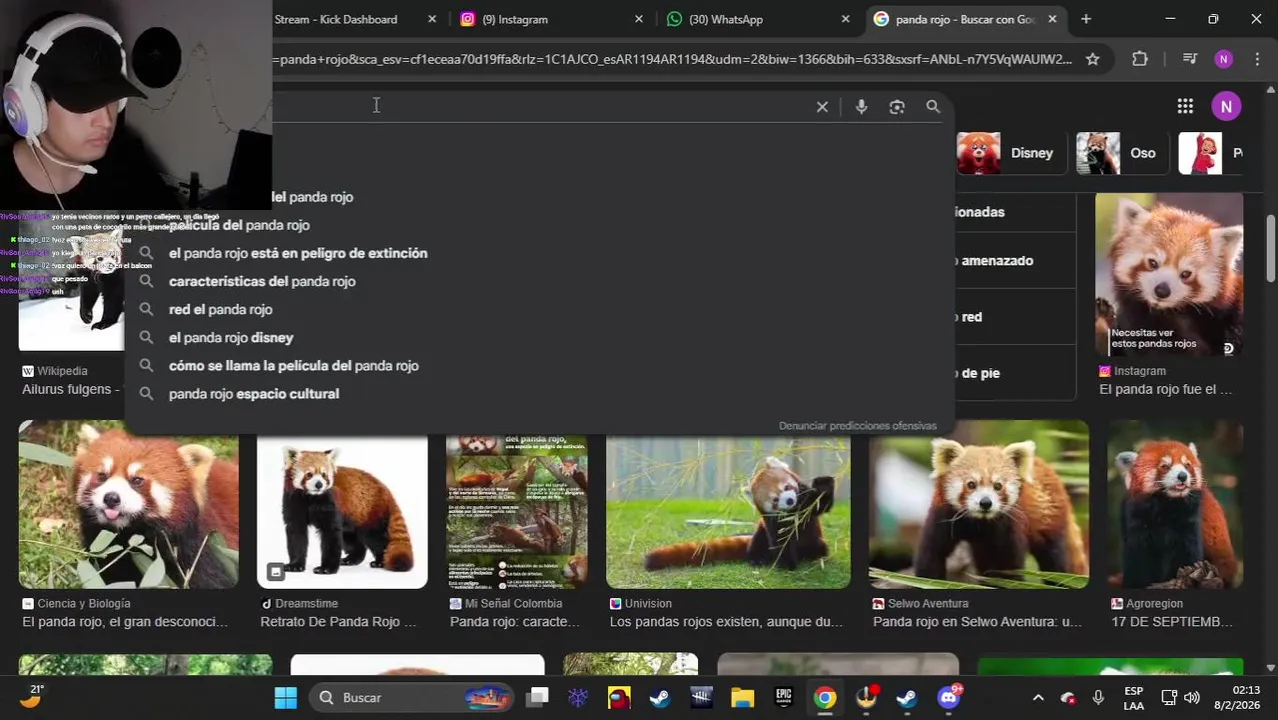Close the Instagram tab
1278x720 pixels.
pos(639,19)
